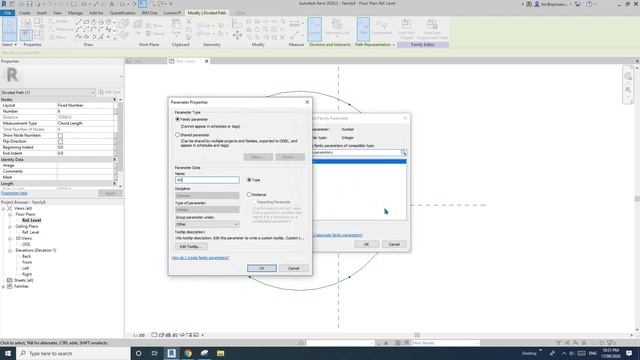Open the File ribbon tab
640x360 pixels.
(7, 13)
